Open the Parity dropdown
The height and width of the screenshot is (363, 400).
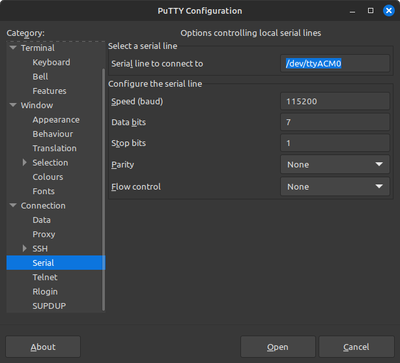point(335,164)
